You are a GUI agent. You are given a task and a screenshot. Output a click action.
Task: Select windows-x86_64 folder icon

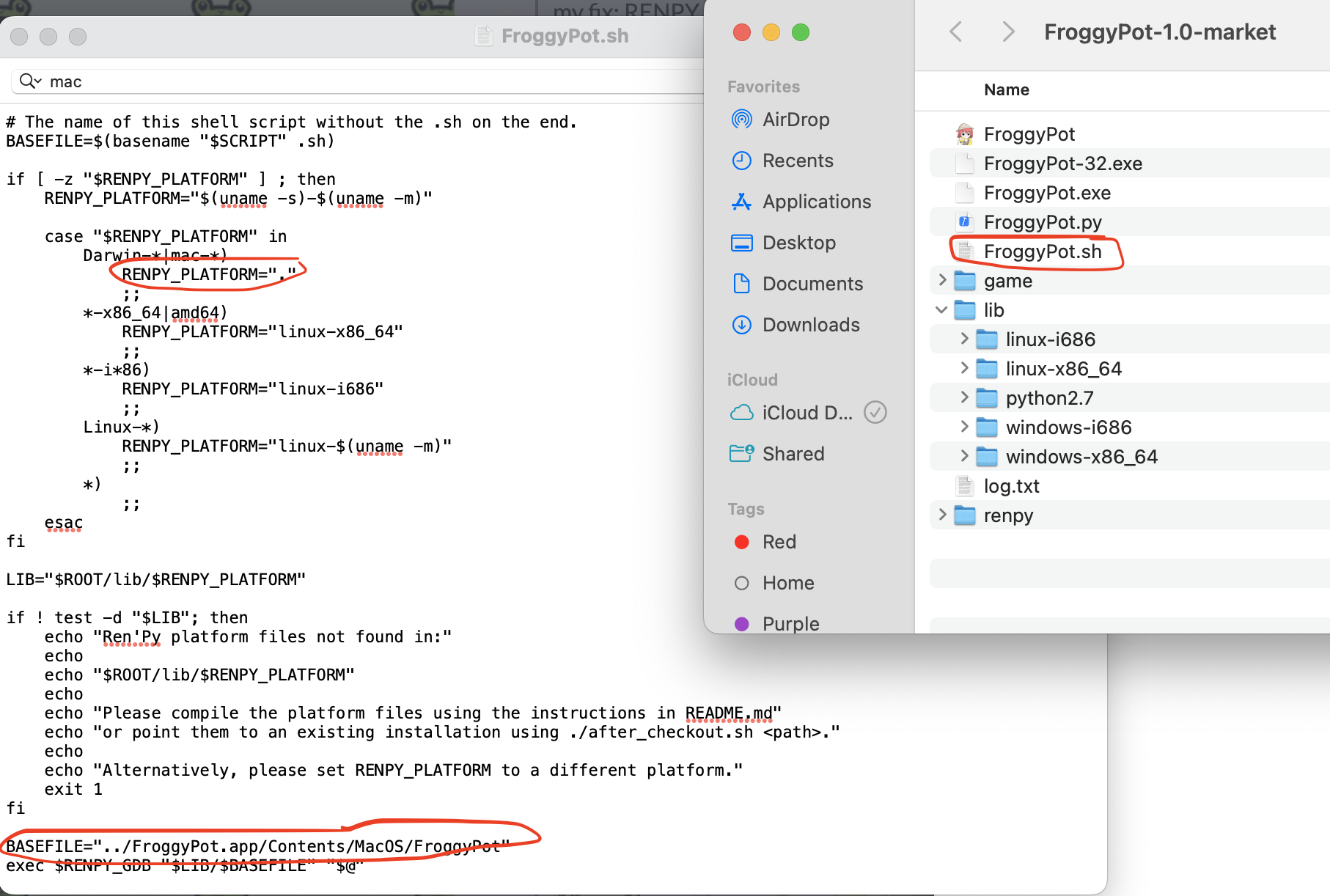(x=987, y=457)
